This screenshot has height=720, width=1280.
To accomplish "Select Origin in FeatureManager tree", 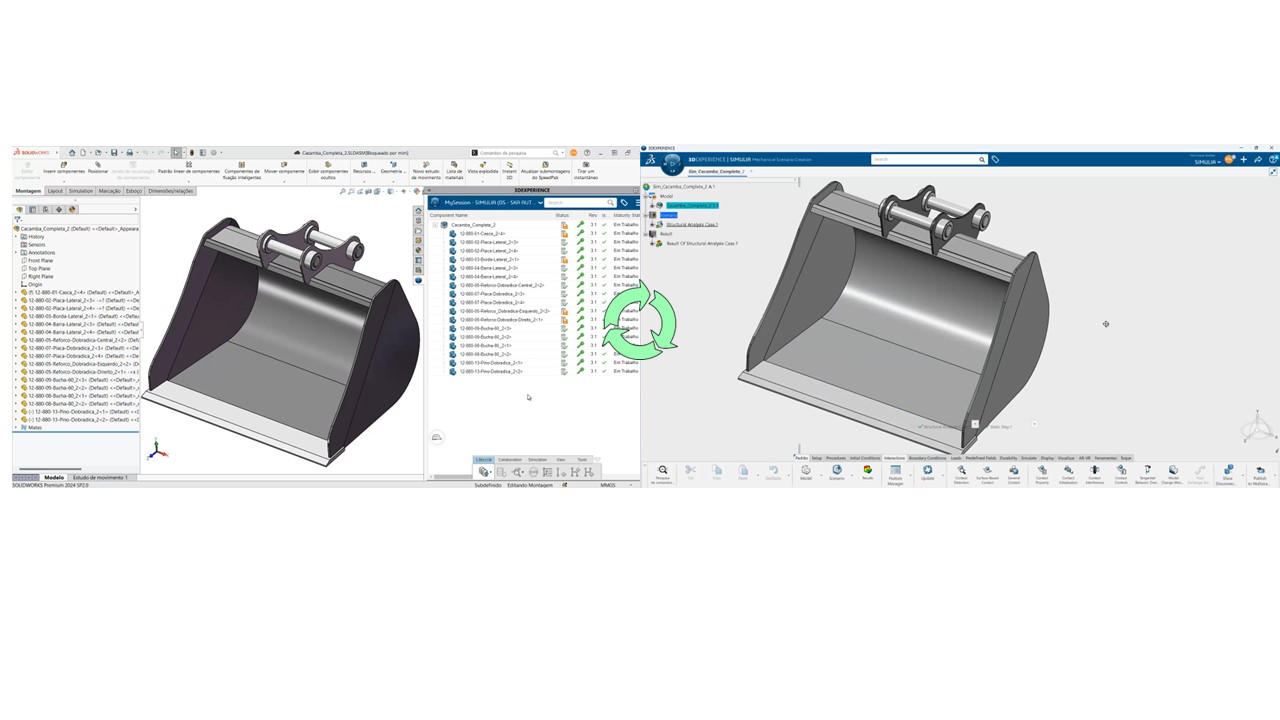I will pyautogui.click(x=34, y=285).
